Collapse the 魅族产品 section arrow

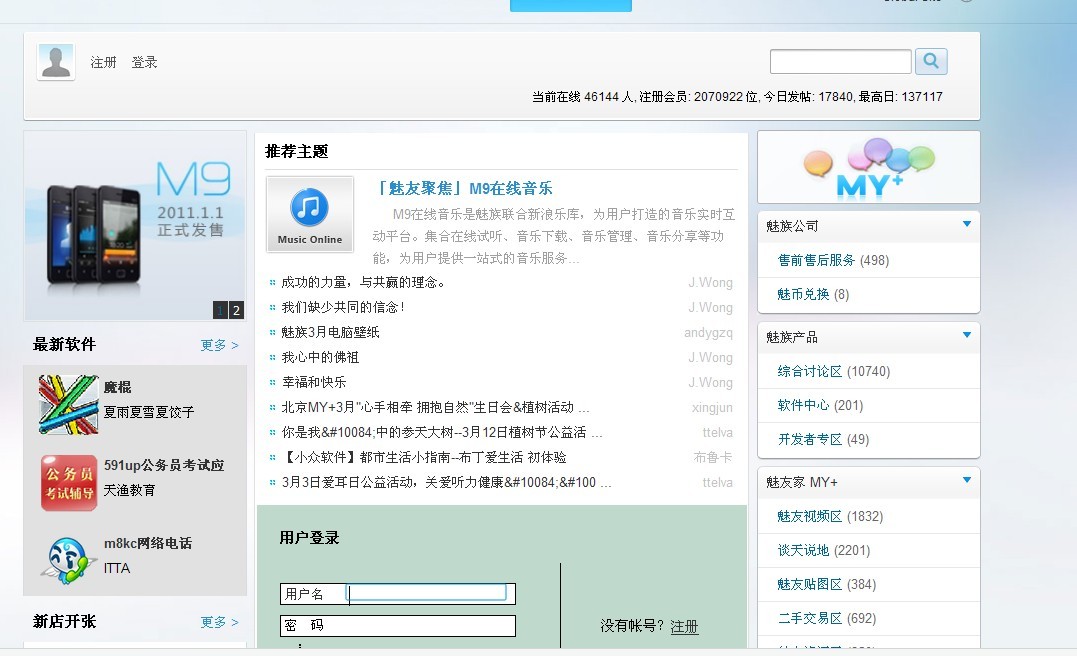click(x=966, y=335)
